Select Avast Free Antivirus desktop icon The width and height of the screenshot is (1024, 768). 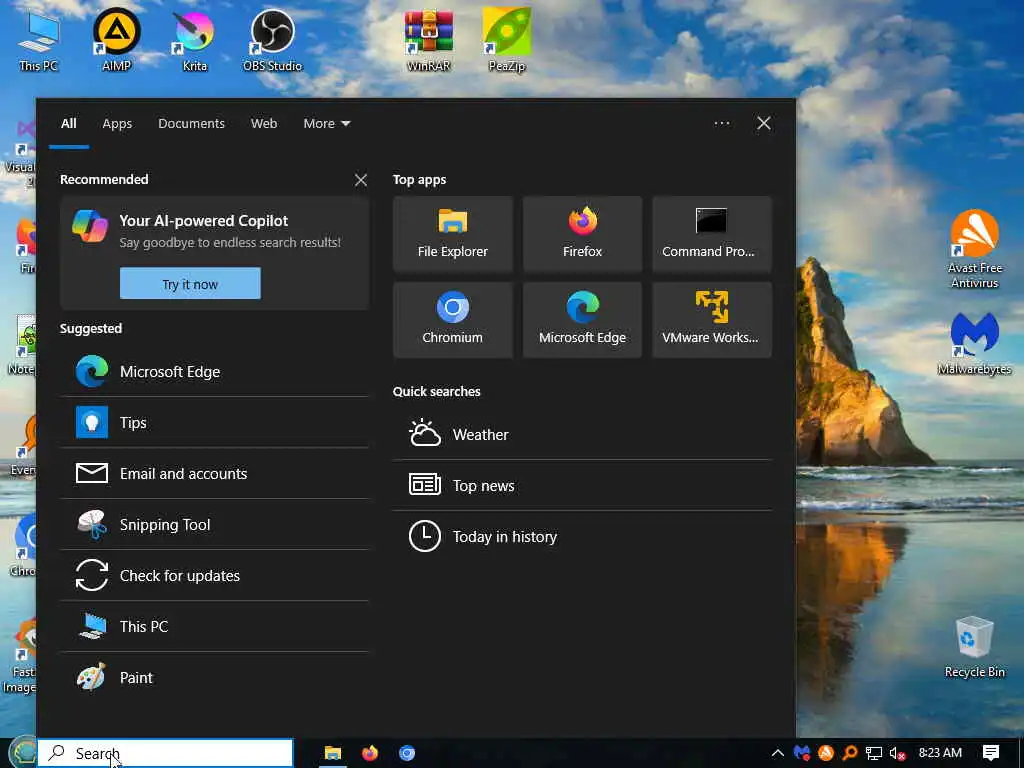tap(974, 248)
